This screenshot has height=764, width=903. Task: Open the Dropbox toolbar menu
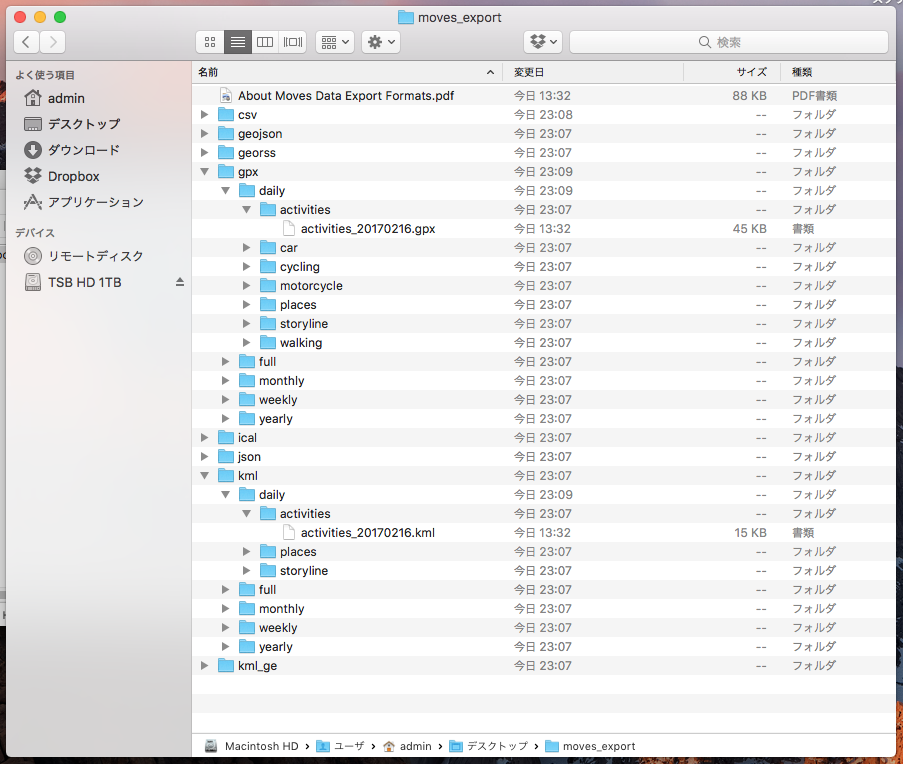click(543, 42)
